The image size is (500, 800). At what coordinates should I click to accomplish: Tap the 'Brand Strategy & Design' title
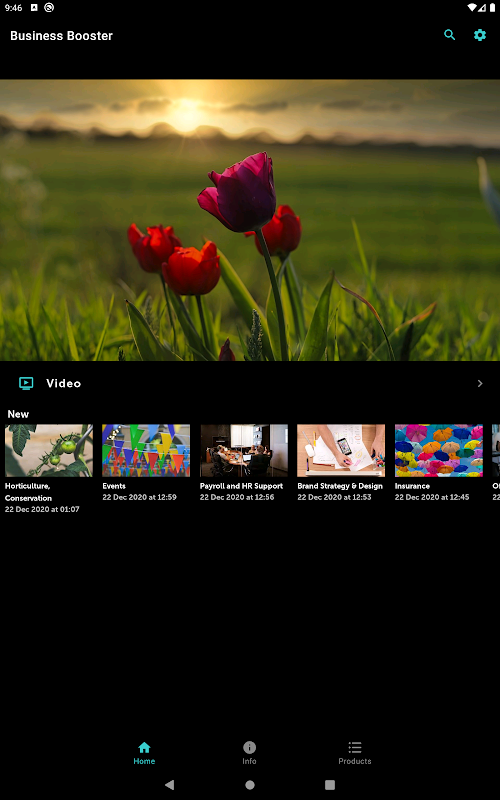tap(340, 486)
